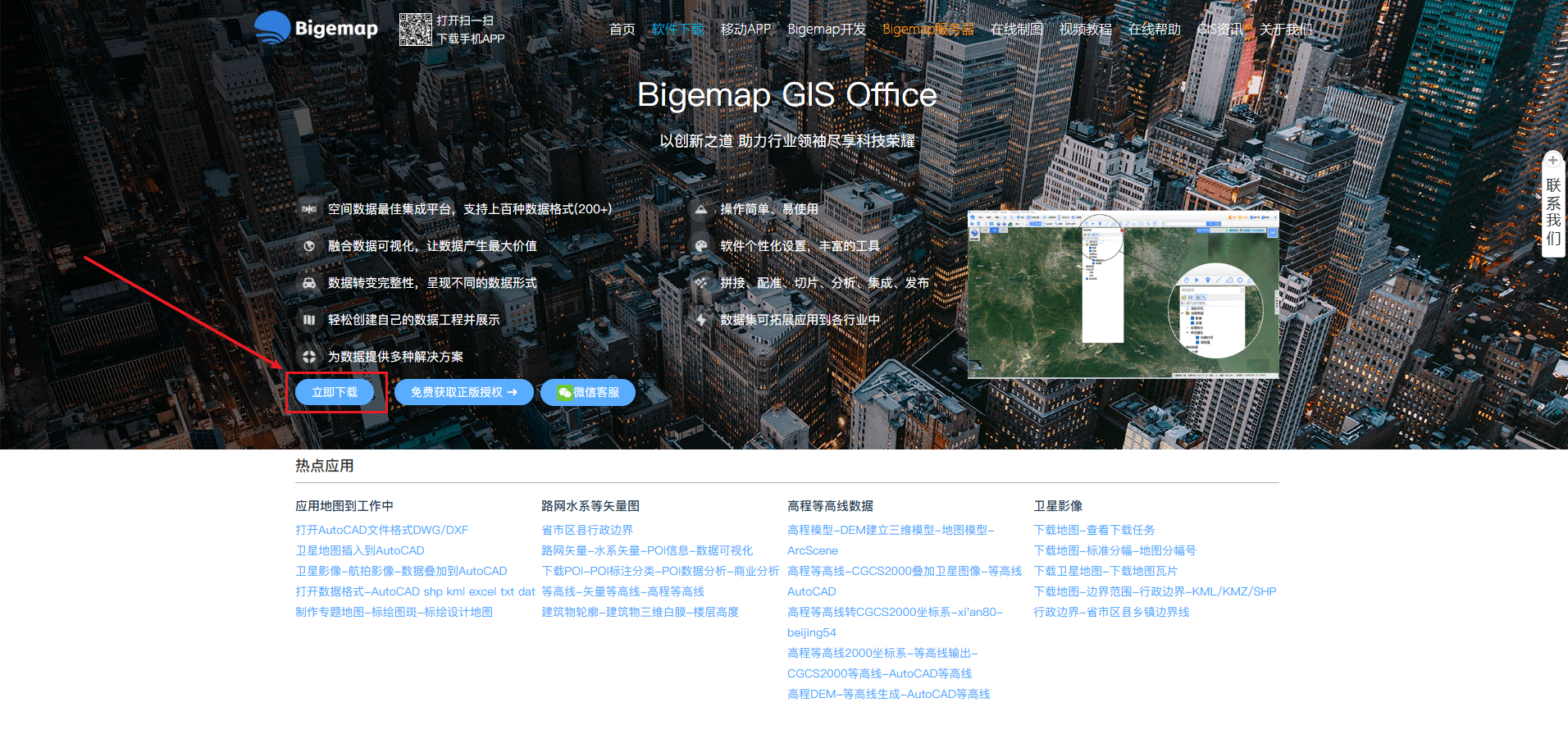Click the text 为数据提供多种解决方案

point(395,357)
